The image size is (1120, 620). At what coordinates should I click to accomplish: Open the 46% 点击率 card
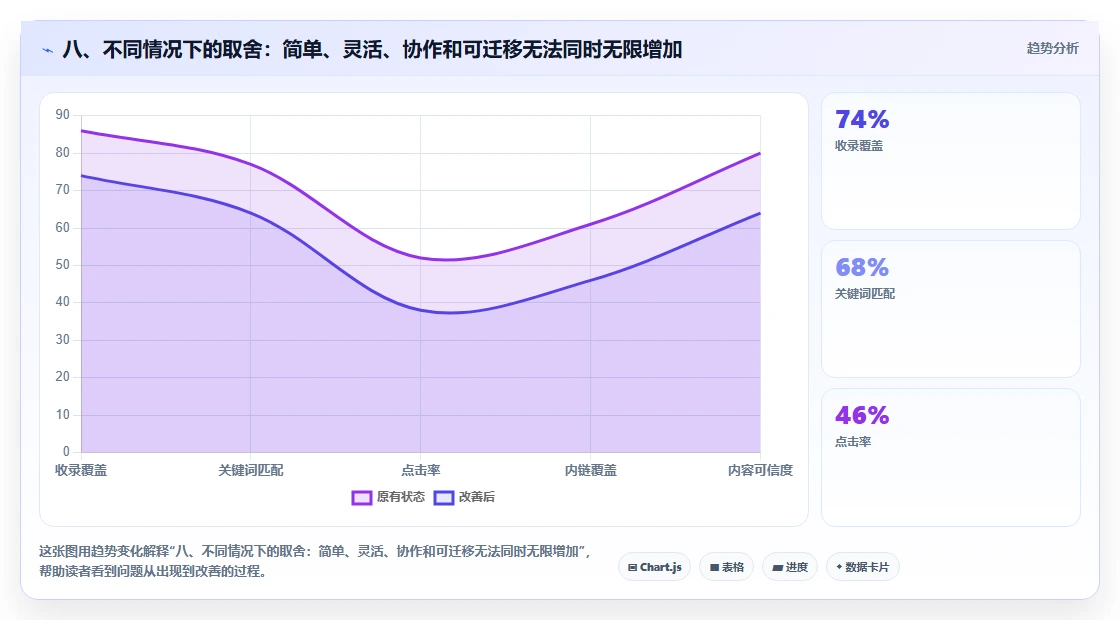(951, 457)
